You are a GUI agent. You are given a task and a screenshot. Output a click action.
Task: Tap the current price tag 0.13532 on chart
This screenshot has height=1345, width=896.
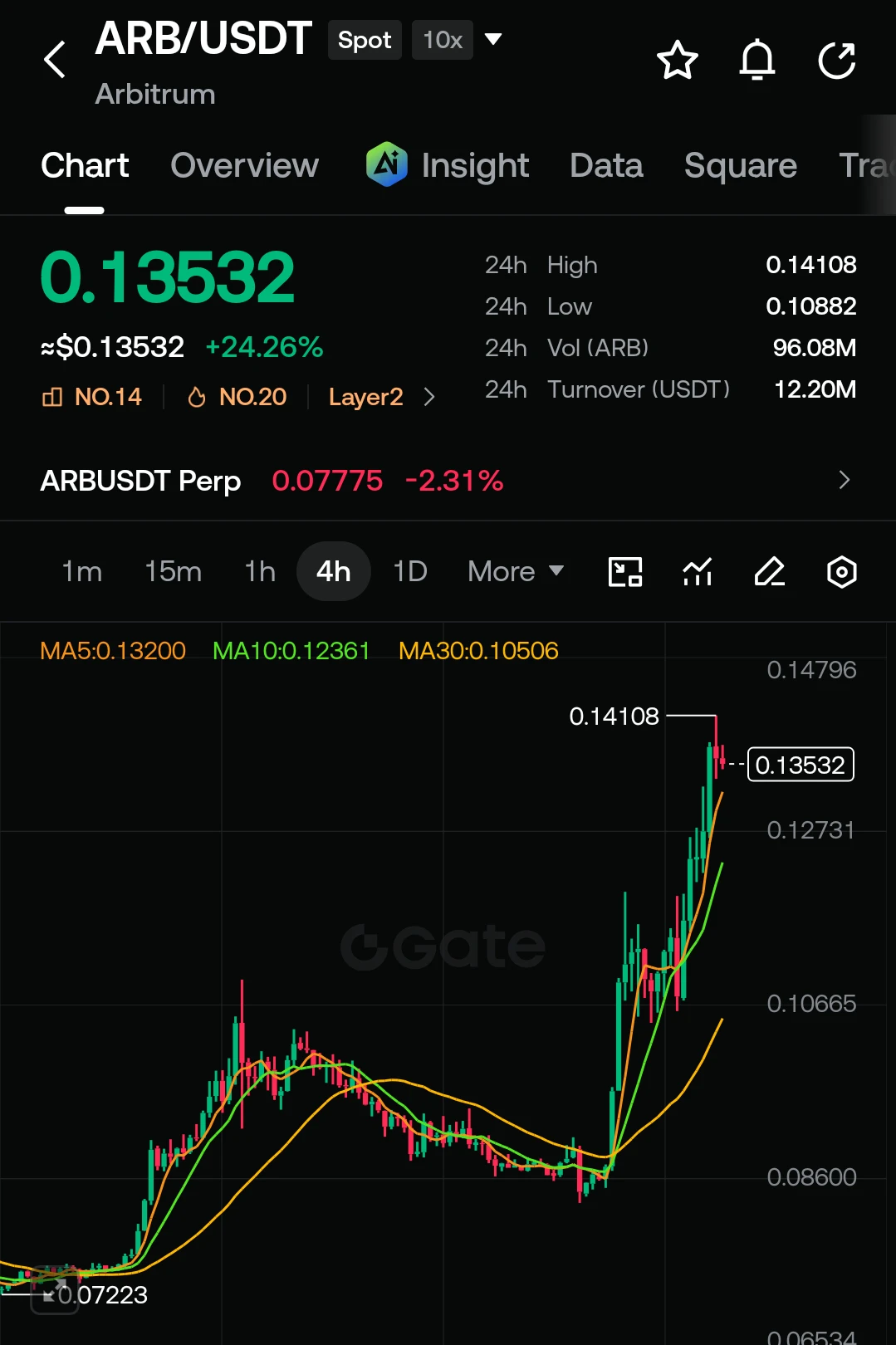point(801,765)
